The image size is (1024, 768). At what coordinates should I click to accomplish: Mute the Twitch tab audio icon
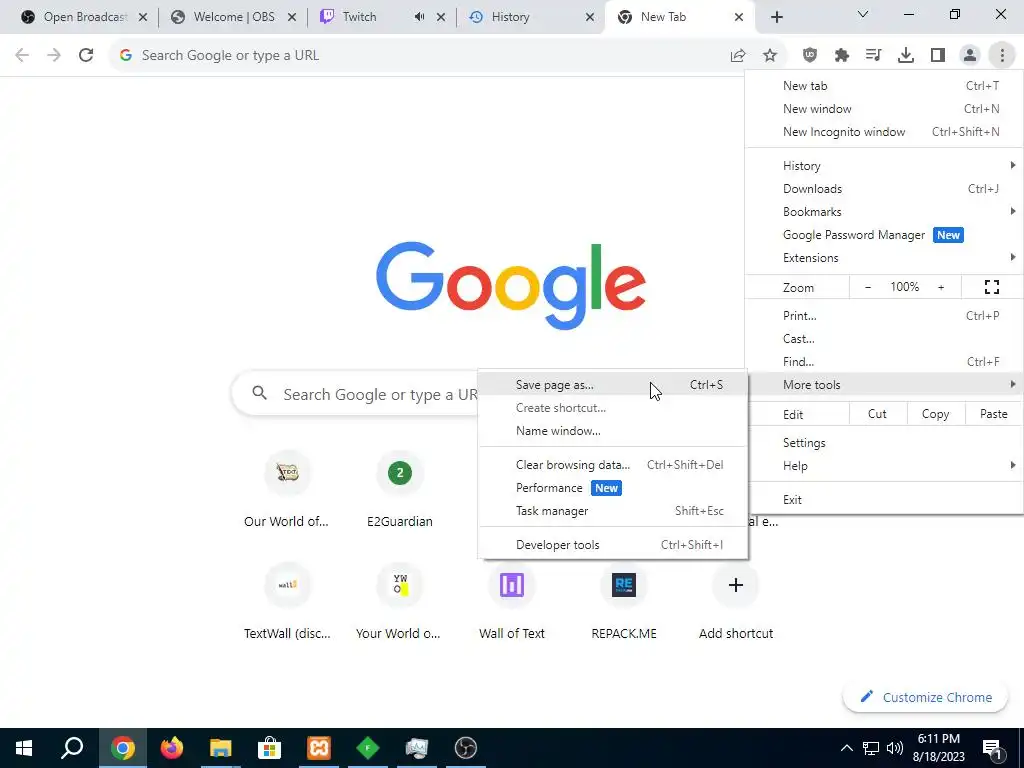(x=419, y=17)
